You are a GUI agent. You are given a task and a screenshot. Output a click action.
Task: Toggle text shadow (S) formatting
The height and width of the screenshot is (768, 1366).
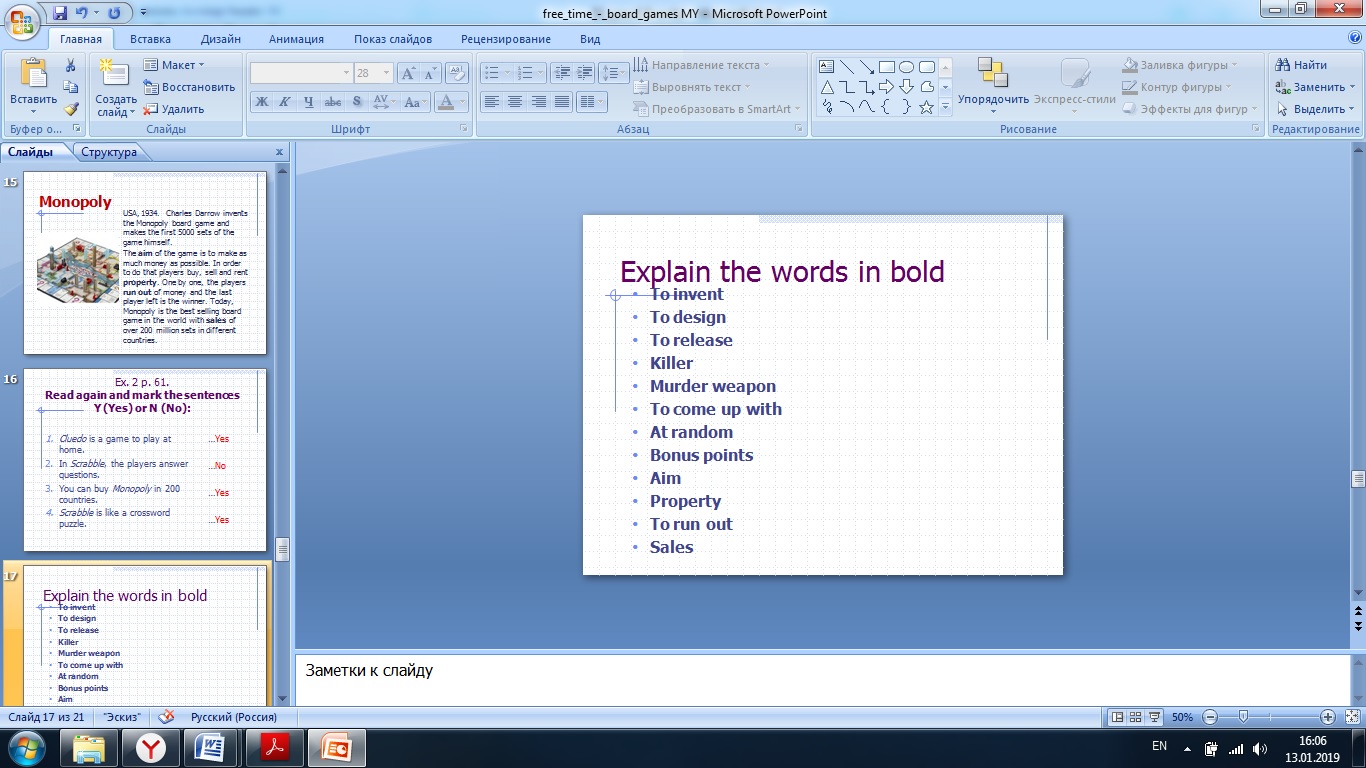tap(357, 102)
